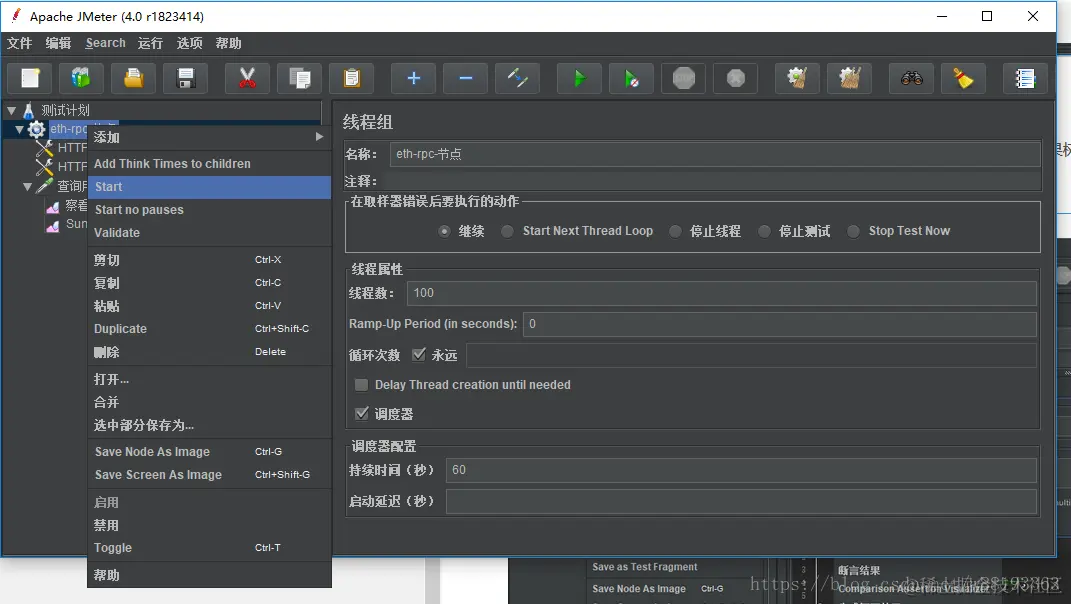Screen dimensions: 1071x604
Task: Choose Start no pauses in context menu
Action: point(209,210)
